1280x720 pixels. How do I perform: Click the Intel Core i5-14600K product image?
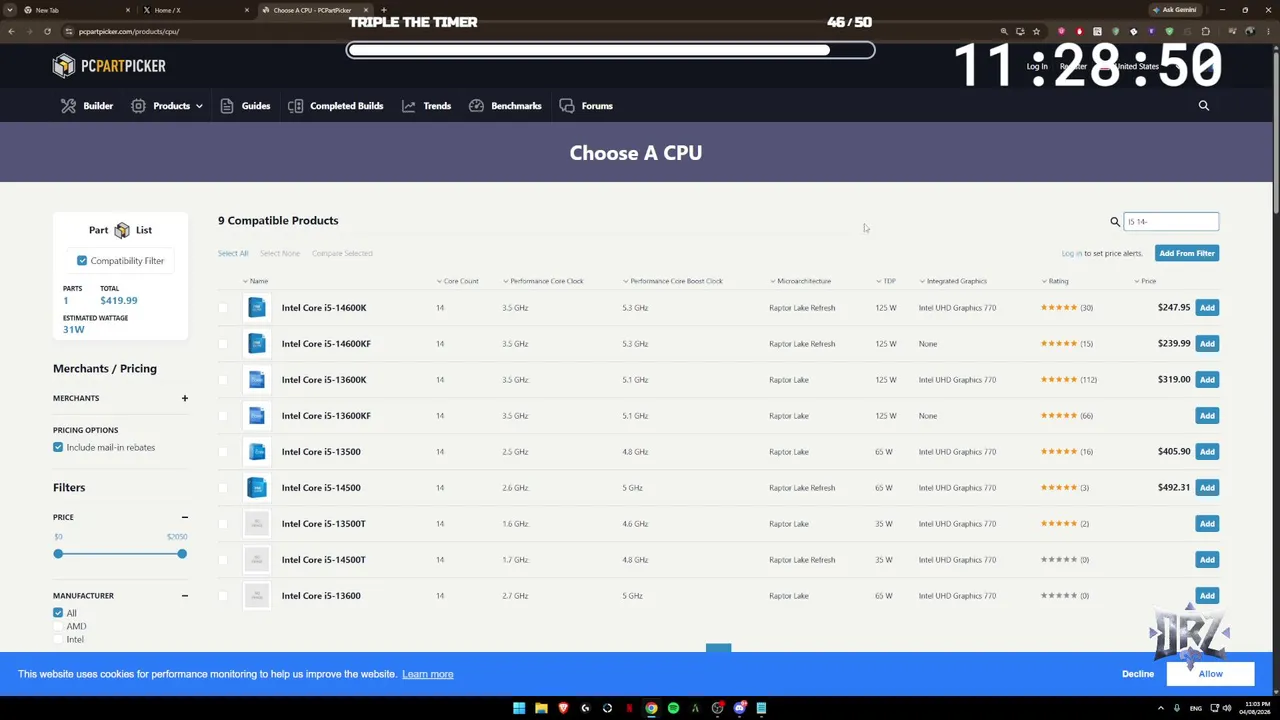[x=257, y=308]
